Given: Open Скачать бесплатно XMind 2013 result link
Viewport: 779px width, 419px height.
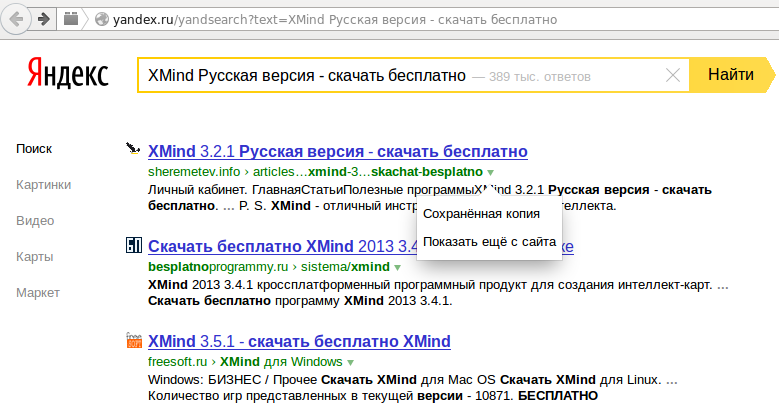Looking at the screenshot, I should tap(282, 246).
